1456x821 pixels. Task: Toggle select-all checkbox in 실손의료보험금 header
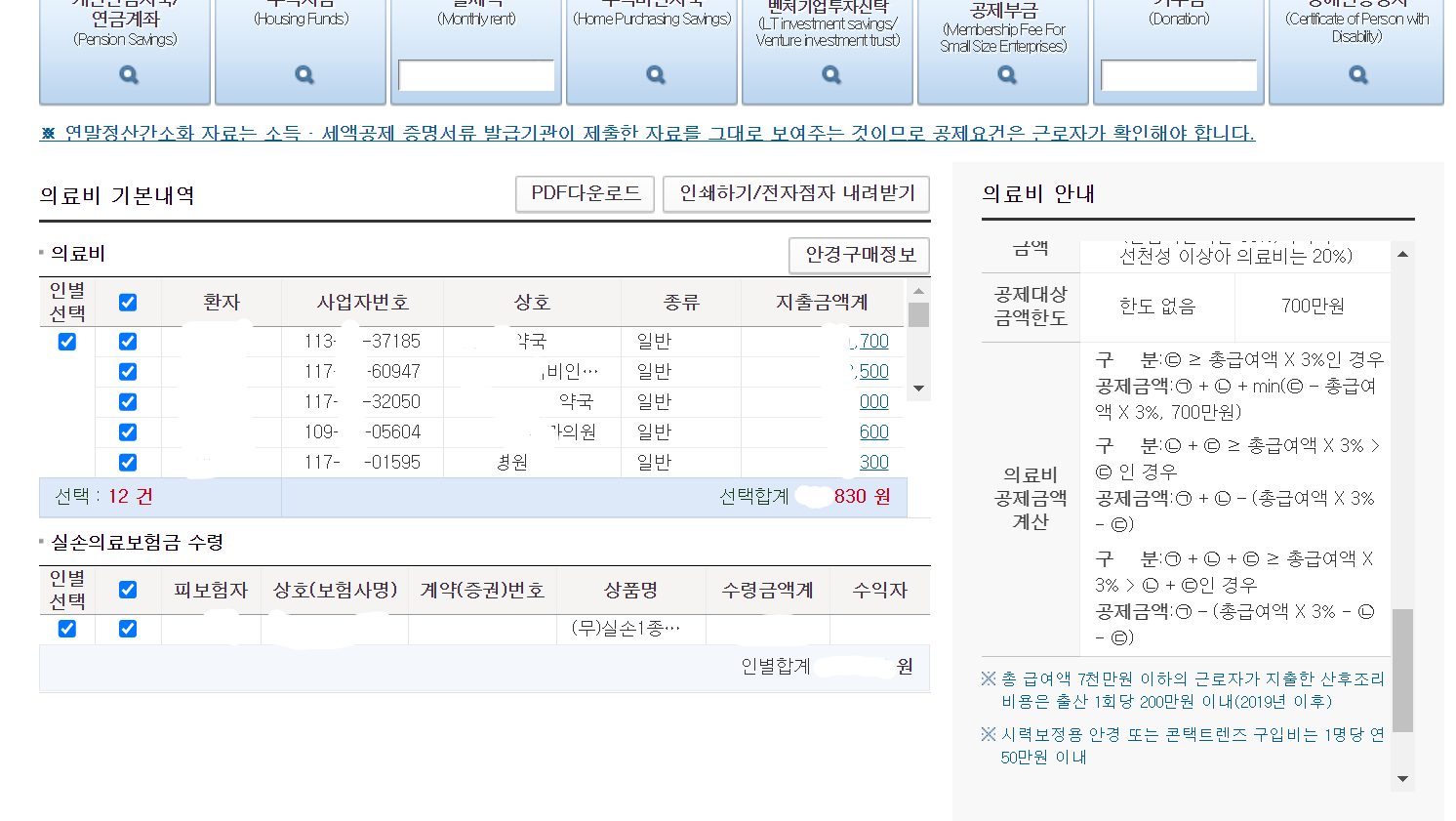128,590
